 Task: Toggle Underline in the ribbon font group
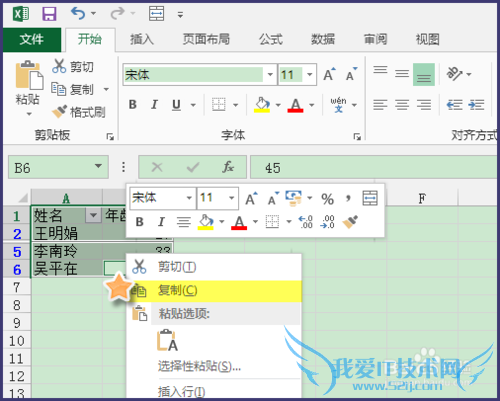click(176, 105)
